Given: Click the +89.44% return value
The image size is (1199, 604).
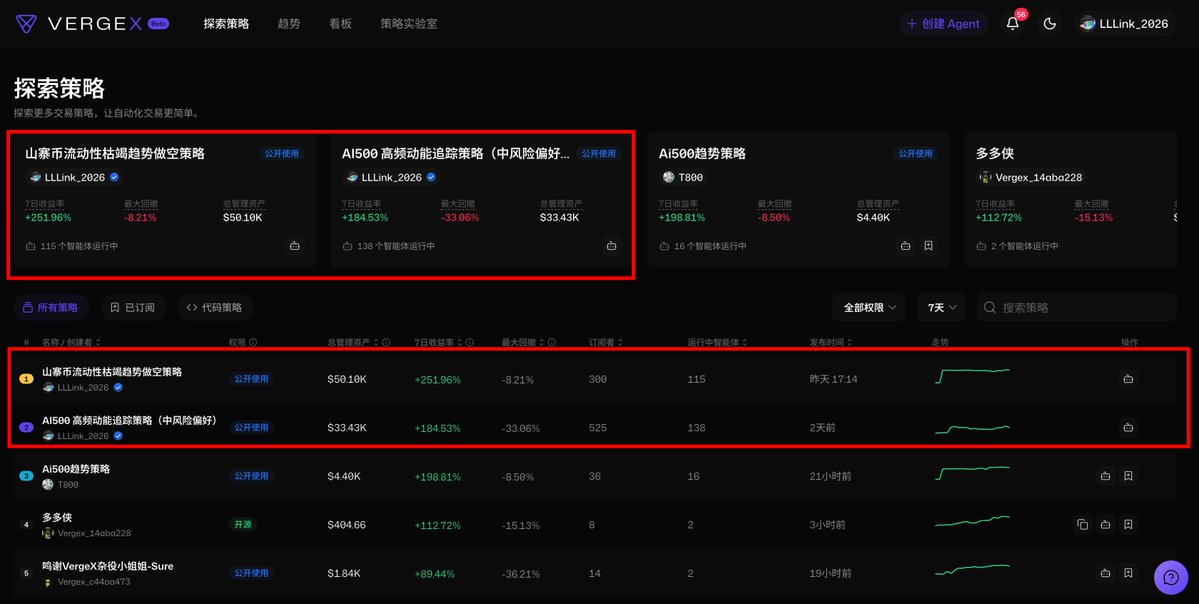Looking at the screenshot, I should 434,573.
